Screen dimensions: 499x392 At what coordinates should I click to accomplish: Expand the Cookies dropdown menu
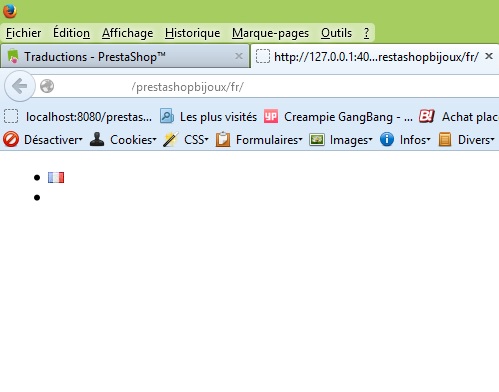pyautogui.click(x=133, y=140)
